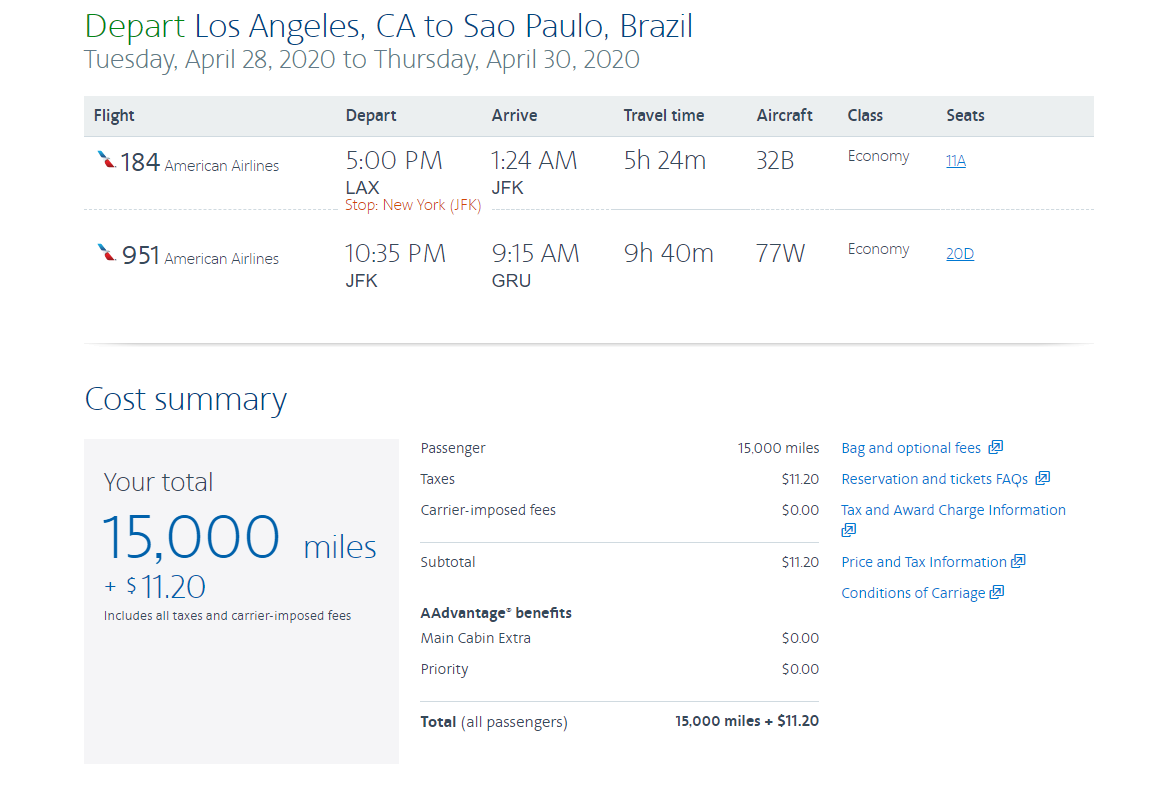Click the American Airlines logo beside flight 951
1166x785 pixels.
[106, 253]
